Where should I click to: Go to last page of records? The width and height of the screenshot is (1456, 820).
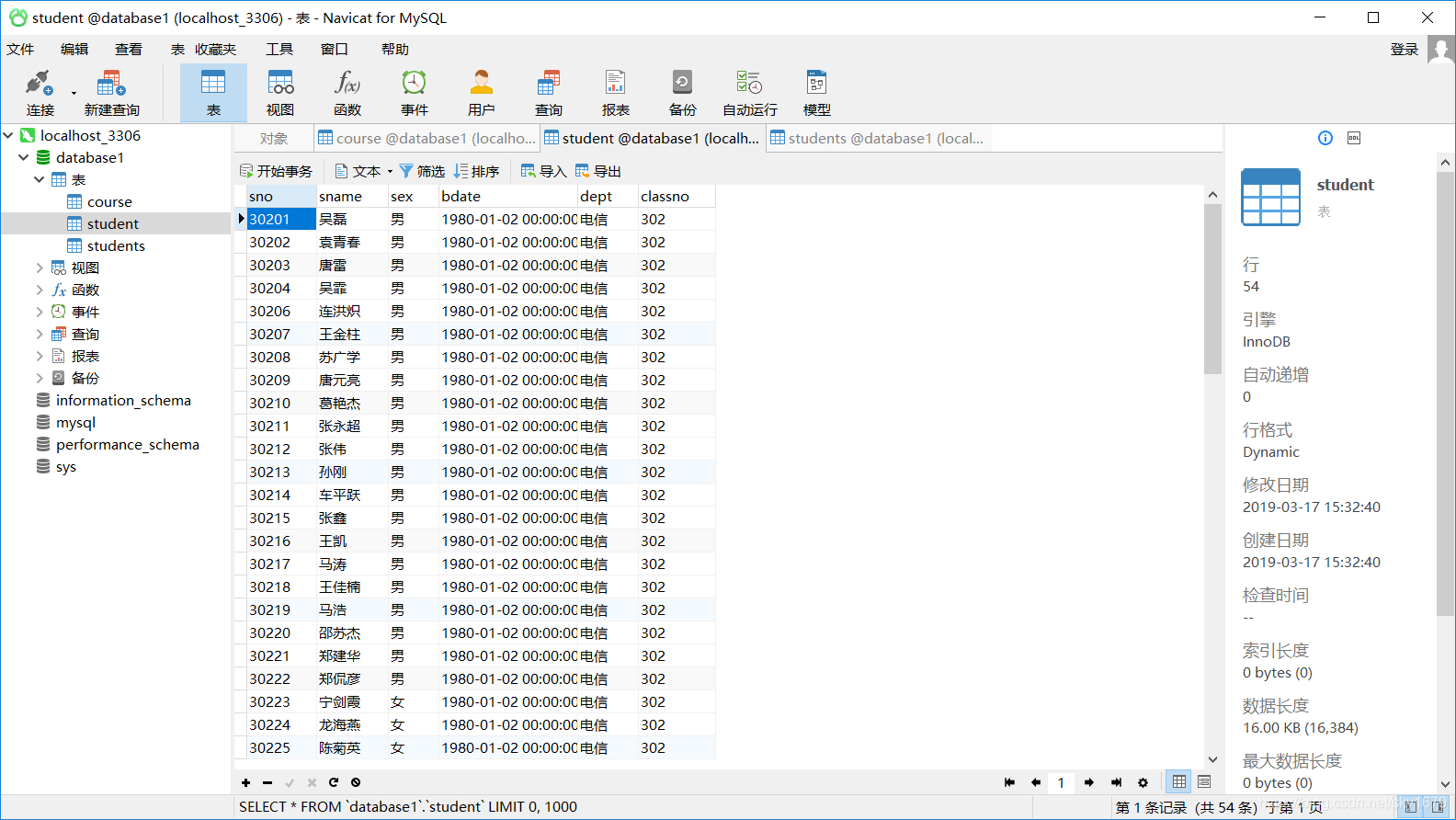pyautogui.click(x=1116, y=782)
